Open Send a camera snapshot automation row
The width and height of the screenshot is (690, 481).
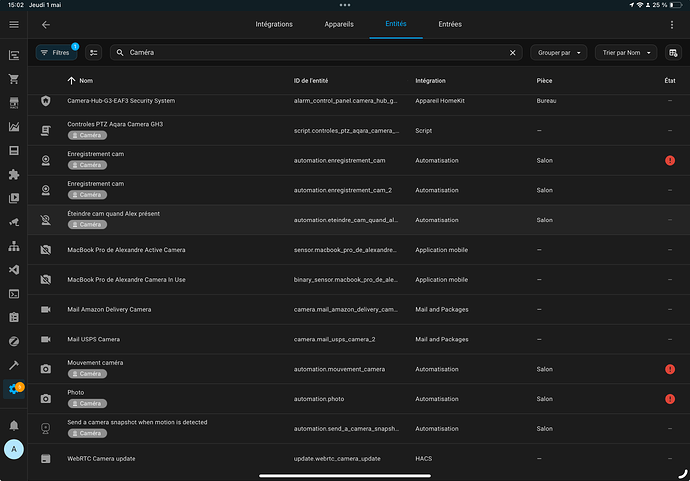tap(359, 429)
